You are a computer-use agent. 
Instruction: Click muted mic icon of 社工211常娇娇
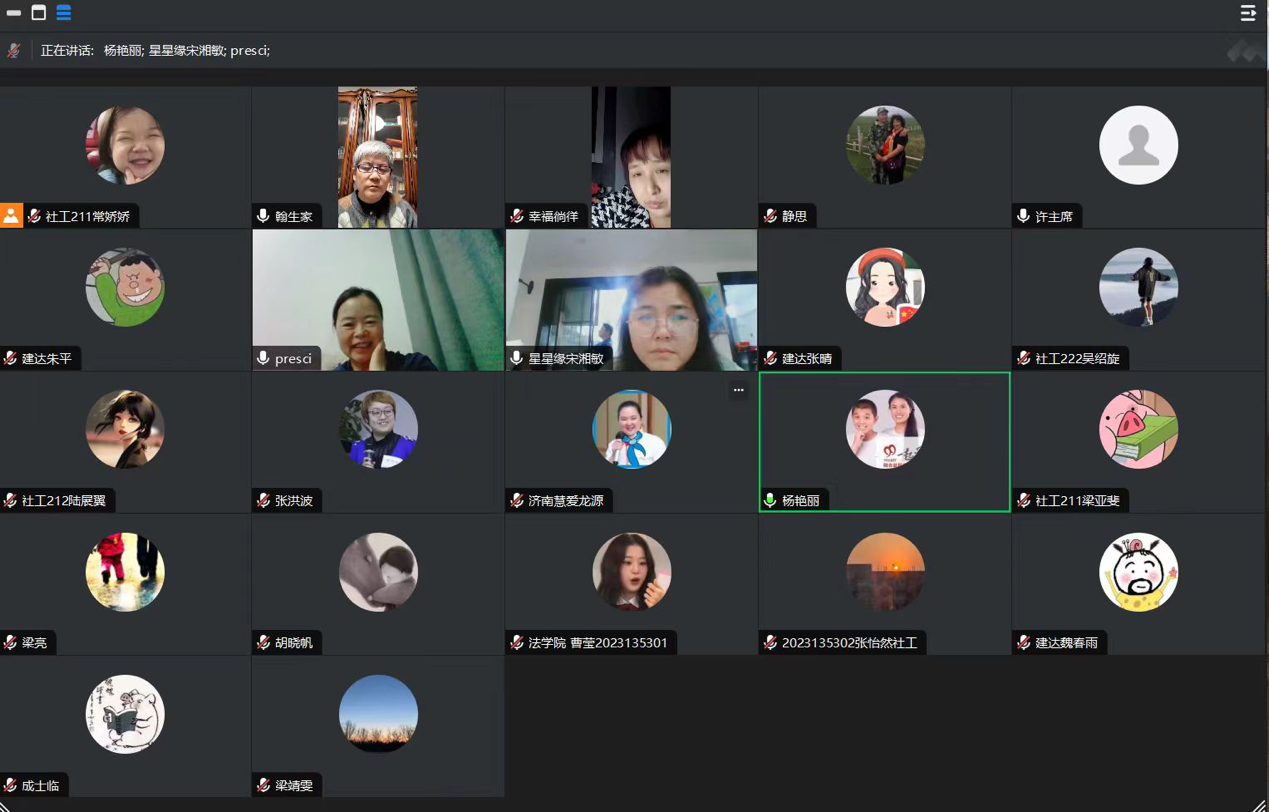tap(35, 216)
